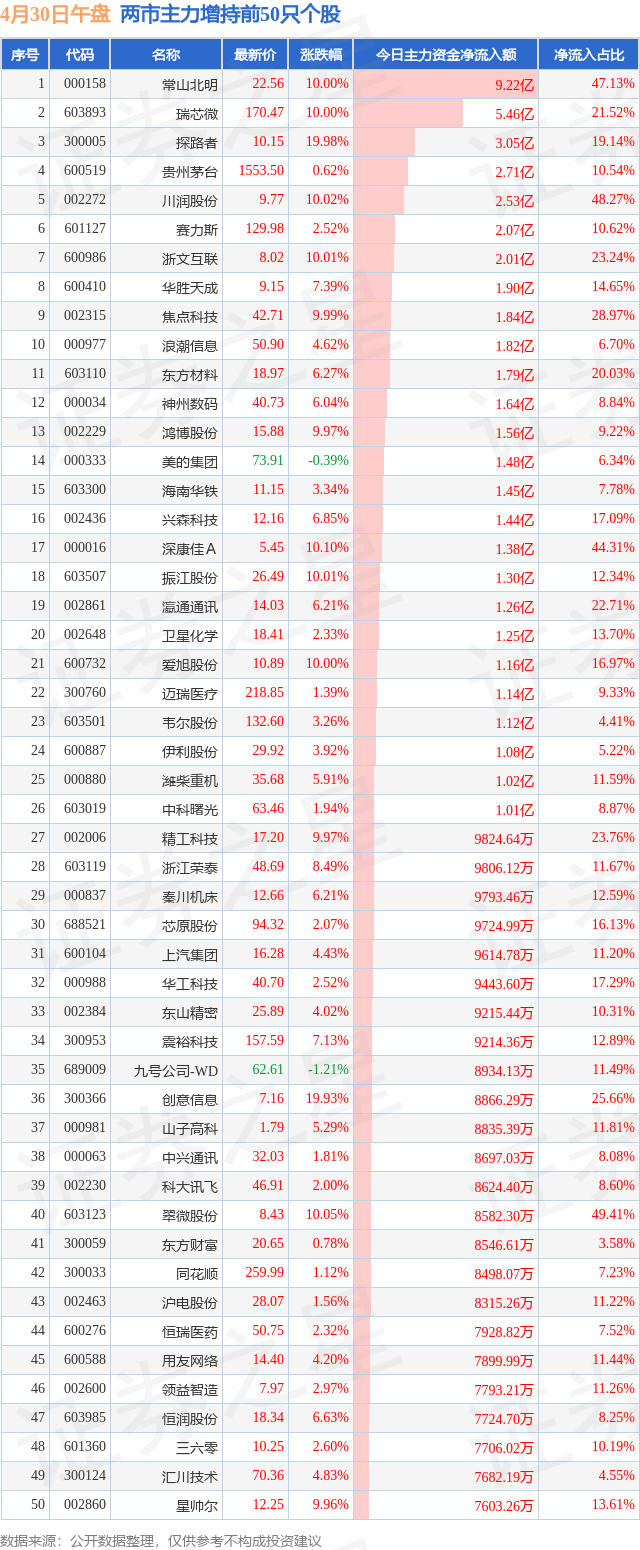Viewport: 640px width, 1550px height.
Task: Select stock name 川润股份
Action: (x=189, y=200)
